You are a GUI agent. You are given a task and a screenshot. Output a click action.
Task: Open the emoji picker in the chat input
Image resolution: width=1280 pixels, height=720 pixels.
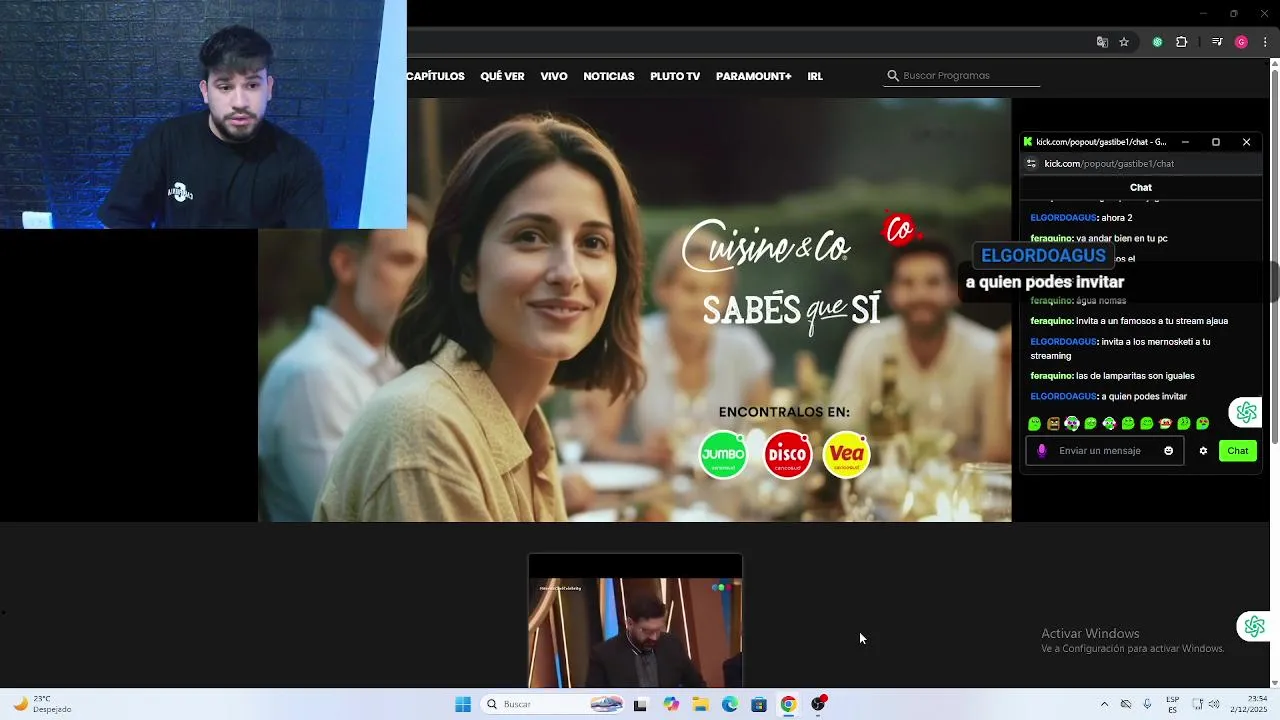pos(1168,451)
